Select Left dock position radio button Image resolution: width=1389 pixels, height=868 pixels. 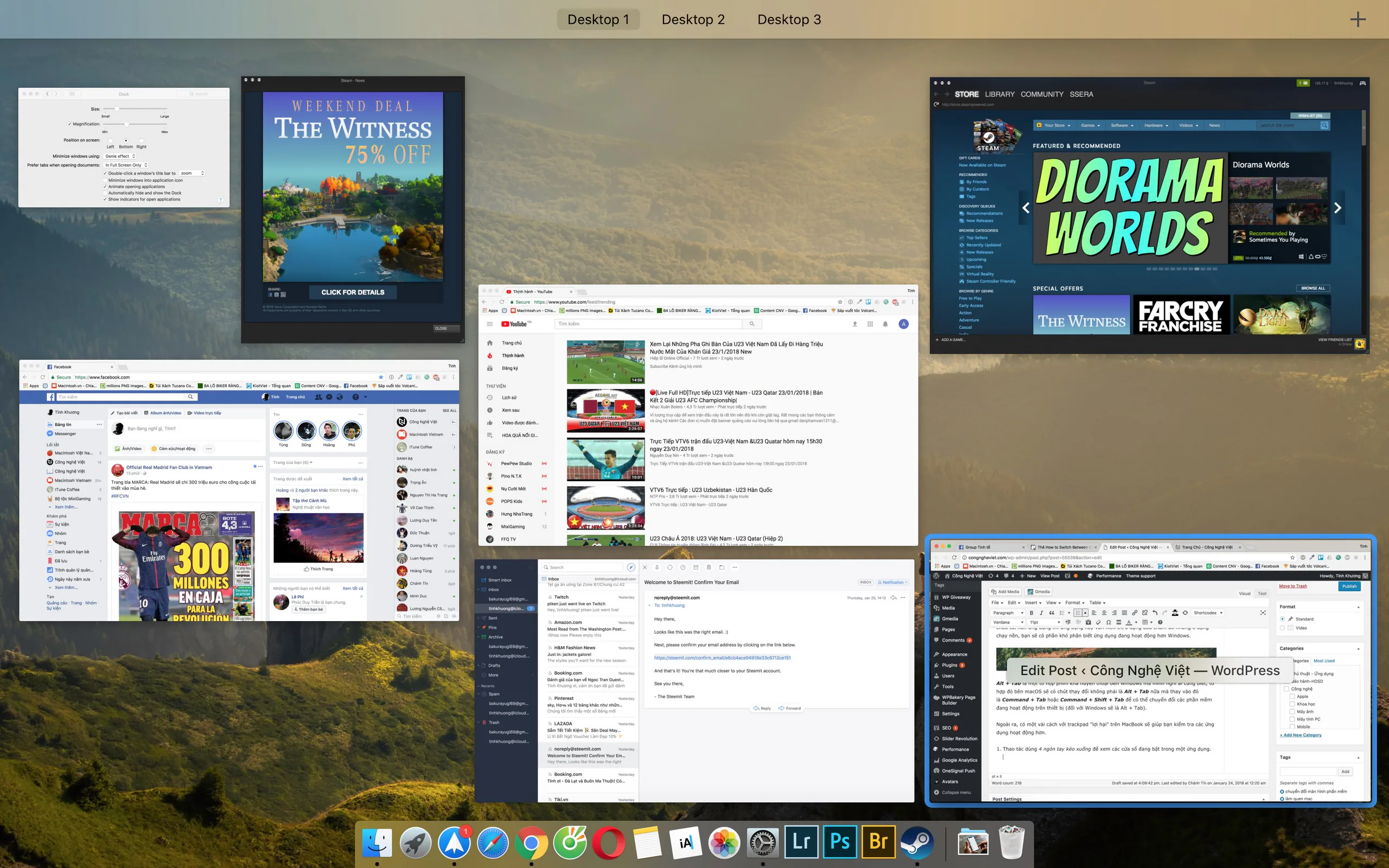point(110,141)
